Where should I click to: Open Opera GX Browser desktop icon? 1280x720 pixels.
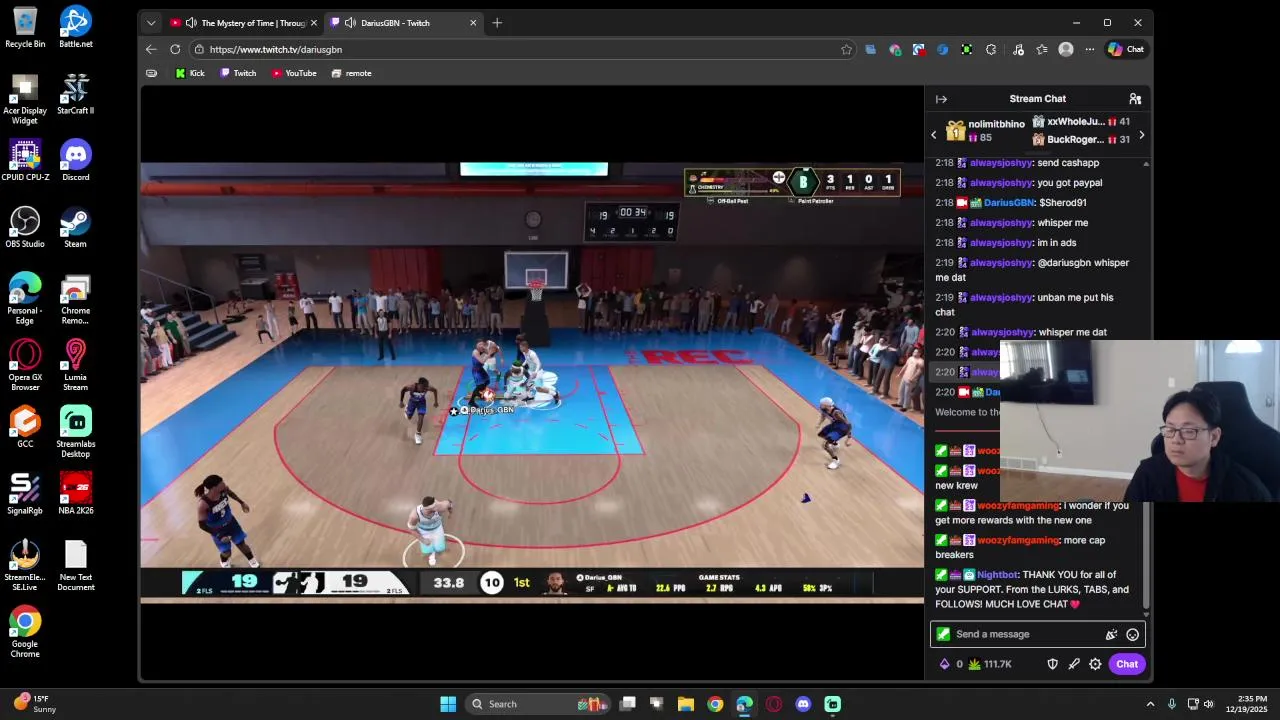pos(25,365)
